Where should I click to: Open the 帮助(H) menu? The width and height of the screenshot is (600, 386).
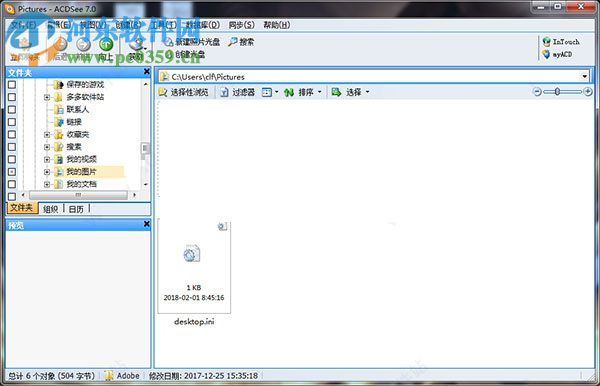[x=277, y=25]
